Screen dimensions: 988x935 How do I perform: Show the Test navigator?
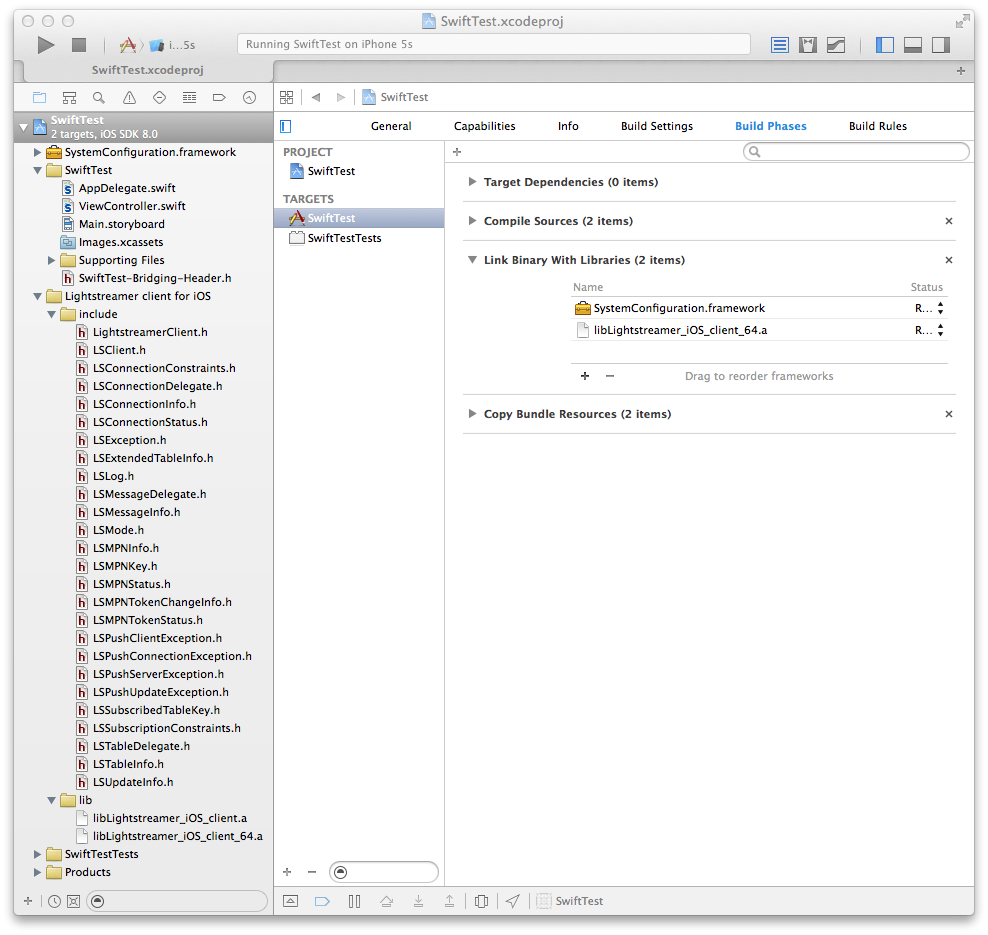coord(159,98)
